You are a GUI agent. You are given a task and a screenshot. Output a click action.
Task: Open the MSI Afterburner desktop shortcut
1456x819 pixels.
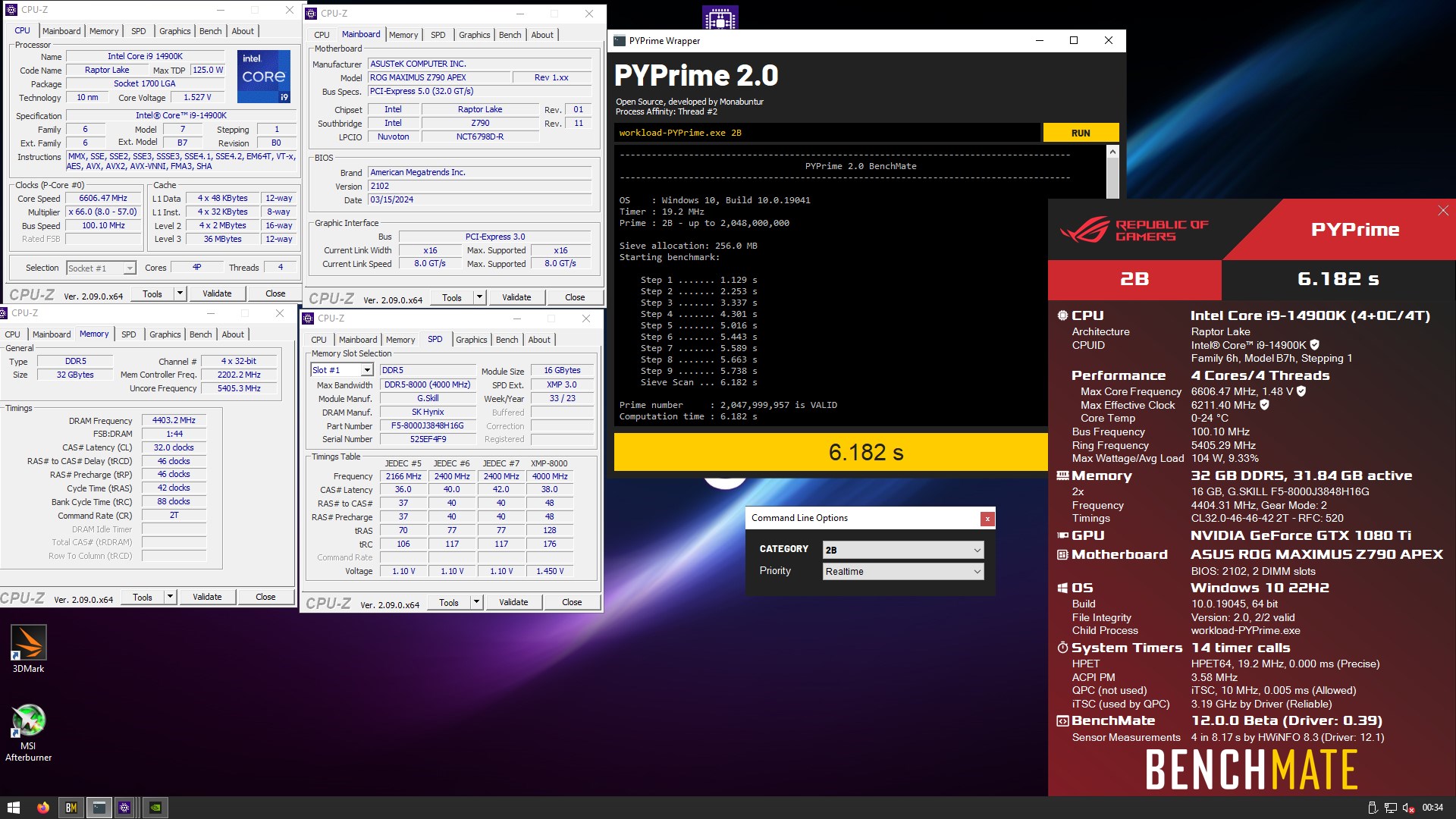(28, 733)
